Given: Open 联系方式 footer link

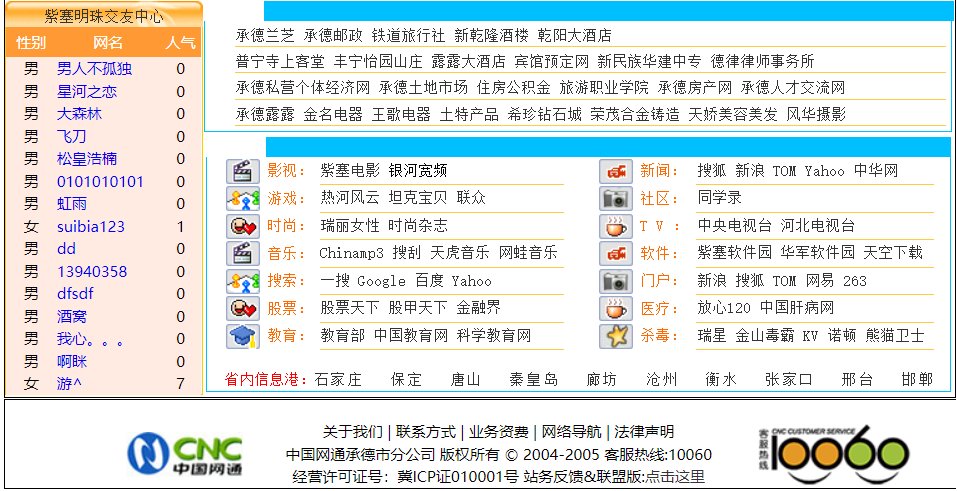Looking at the screenshot, I should [425, 432].
